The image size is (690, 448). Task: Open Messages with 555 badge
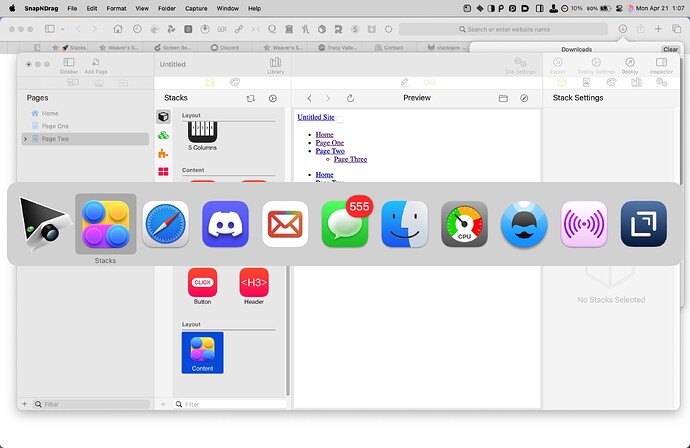[345, 224]
